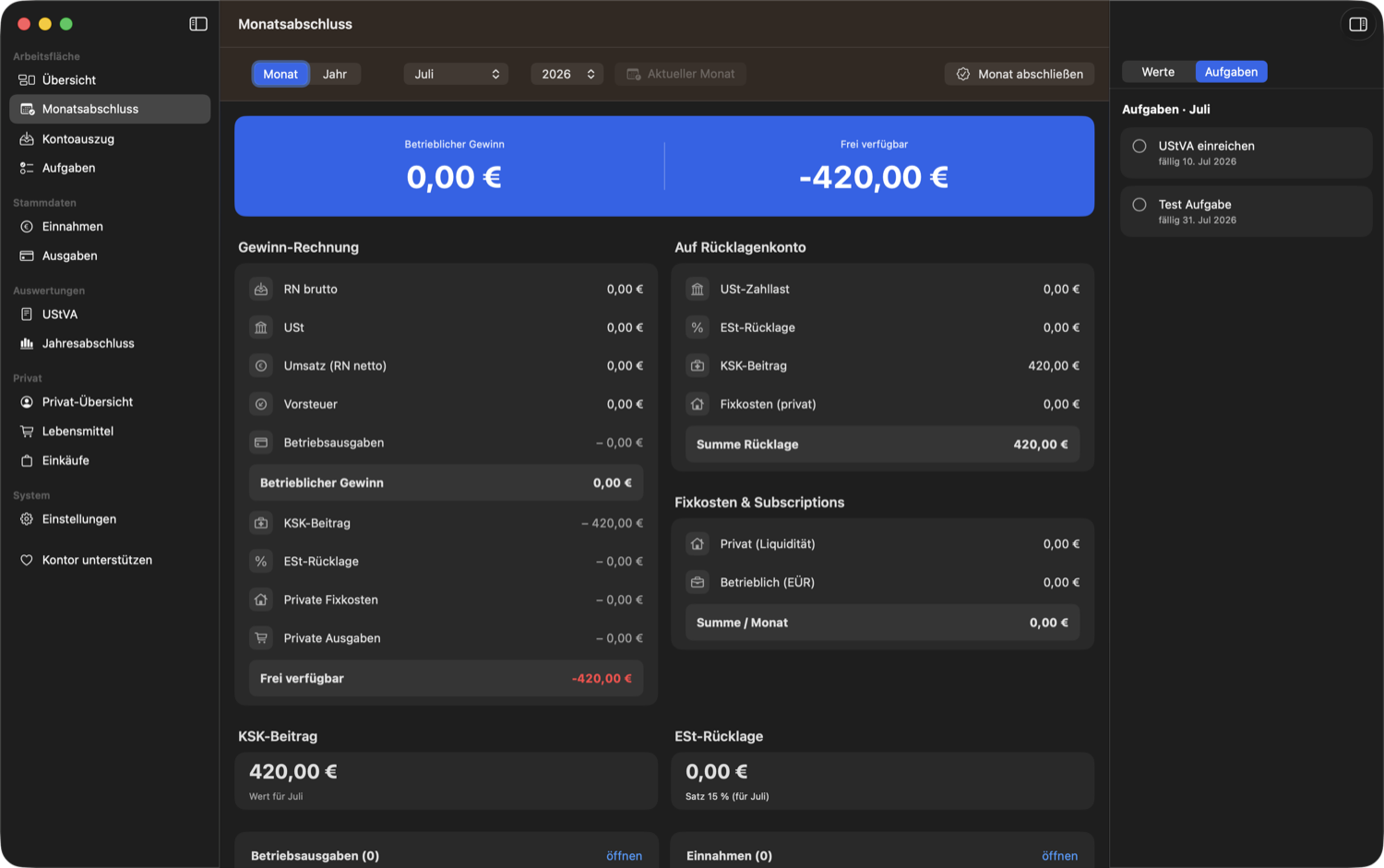Image resolution: width=1384 pixels, height=868 pixels.
Task: Click the Einkäufe bag icon in sidebar
Action: [27, 460]
